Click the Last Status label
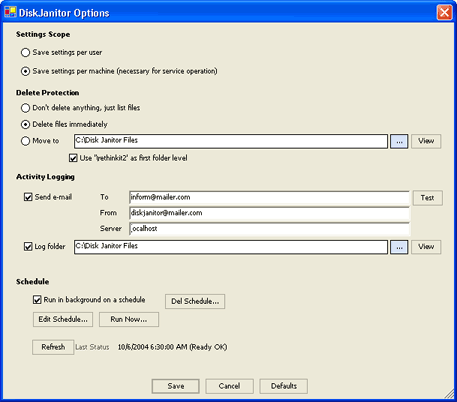Screen dimensions: 457x402 [x=92, y=347]
